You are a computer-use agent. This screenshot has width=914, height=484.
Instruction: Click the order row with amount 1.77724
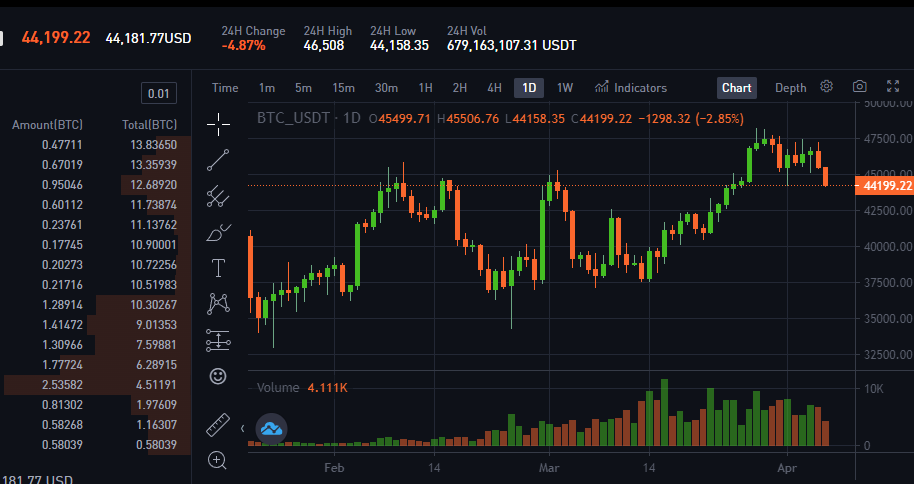[x=97, y=365]
